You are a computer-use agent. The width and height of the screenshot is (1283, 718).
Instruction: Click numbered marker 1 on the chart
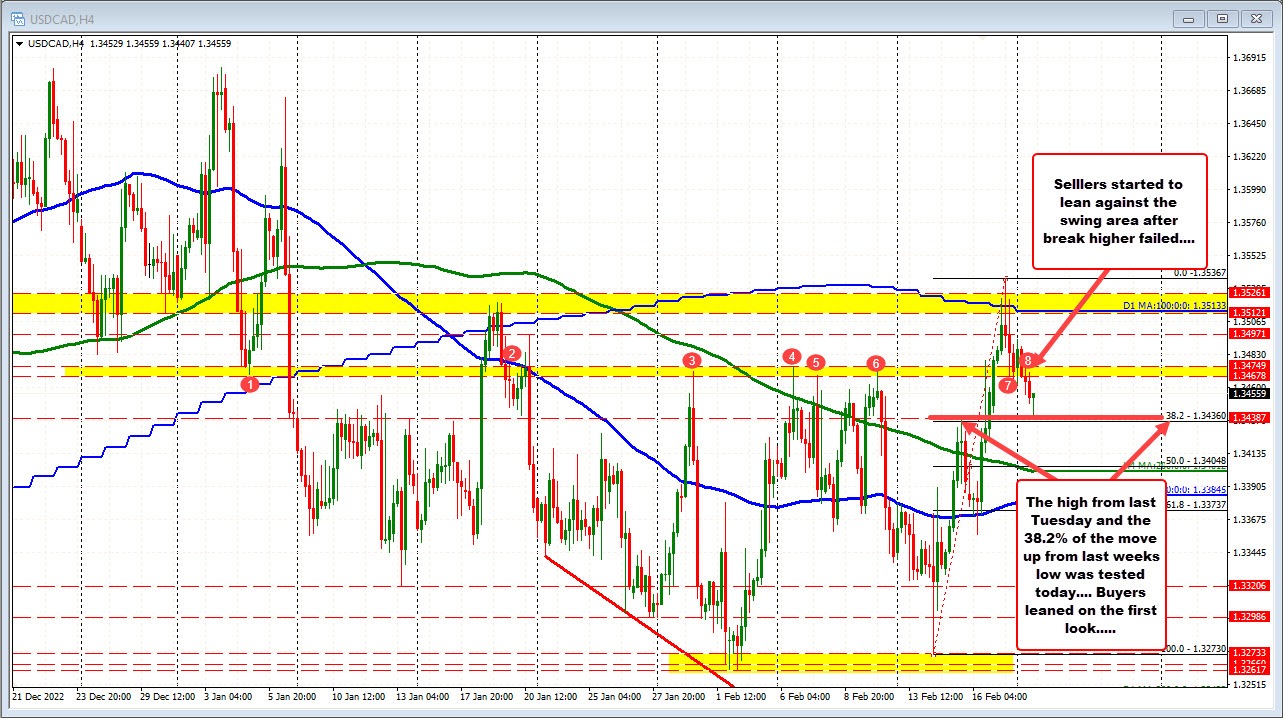248,382
